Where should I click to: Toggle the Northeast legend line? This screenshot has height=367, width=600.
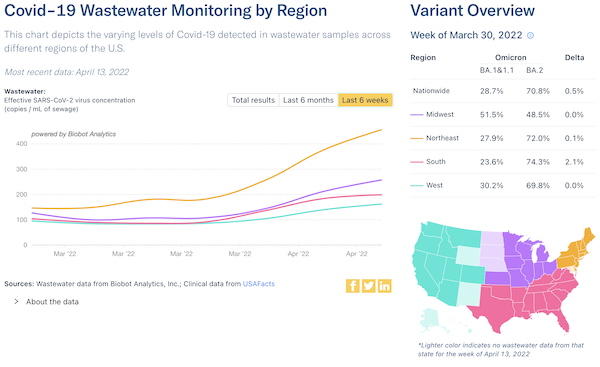434,138
